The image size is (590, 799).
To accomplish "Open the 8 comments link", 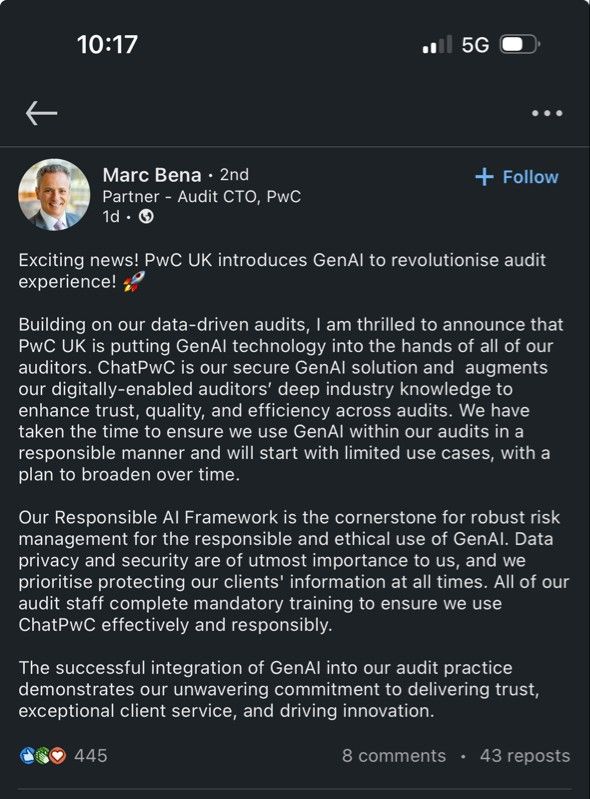I will (394, 756).
